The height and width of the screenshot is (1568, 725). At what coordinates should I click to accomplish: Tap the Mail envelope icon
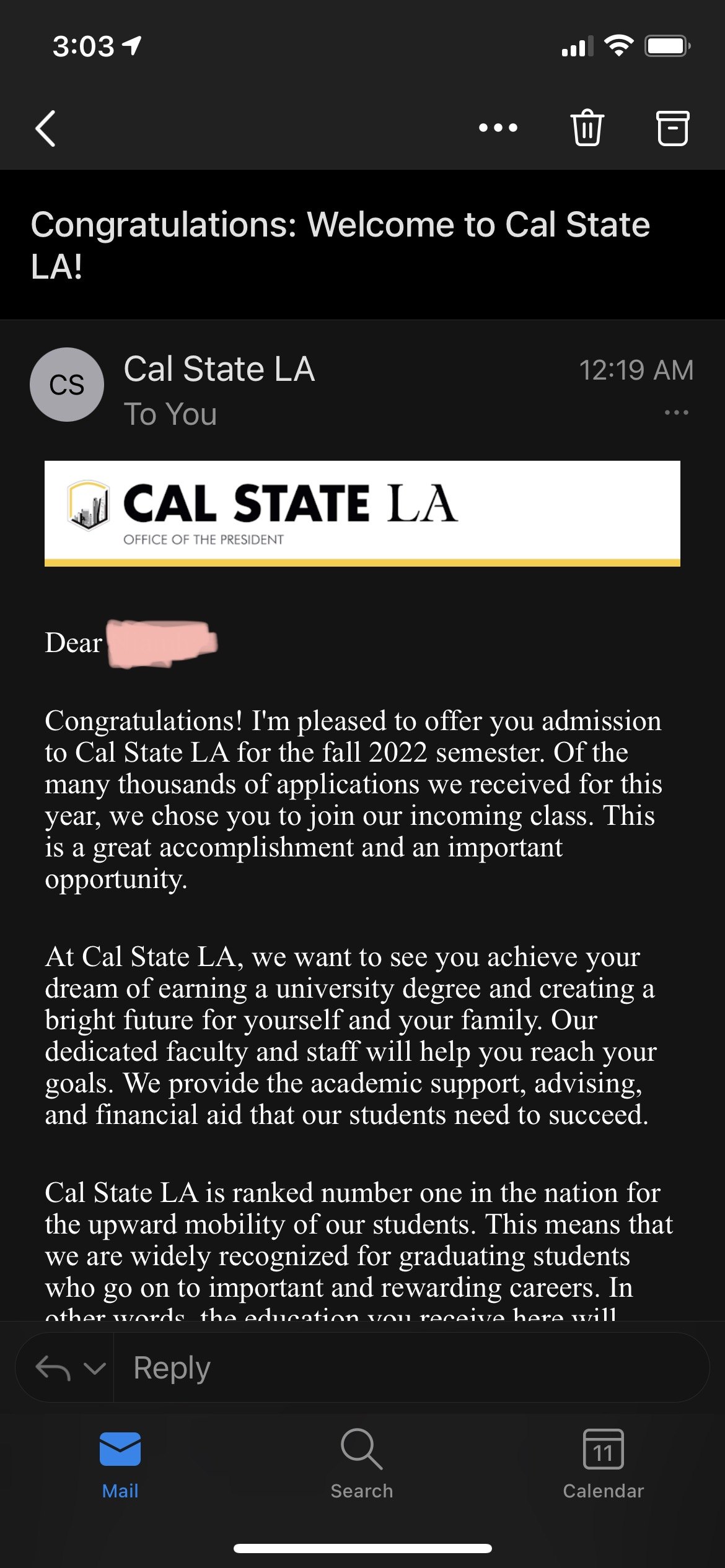[x=120, y=1450]
